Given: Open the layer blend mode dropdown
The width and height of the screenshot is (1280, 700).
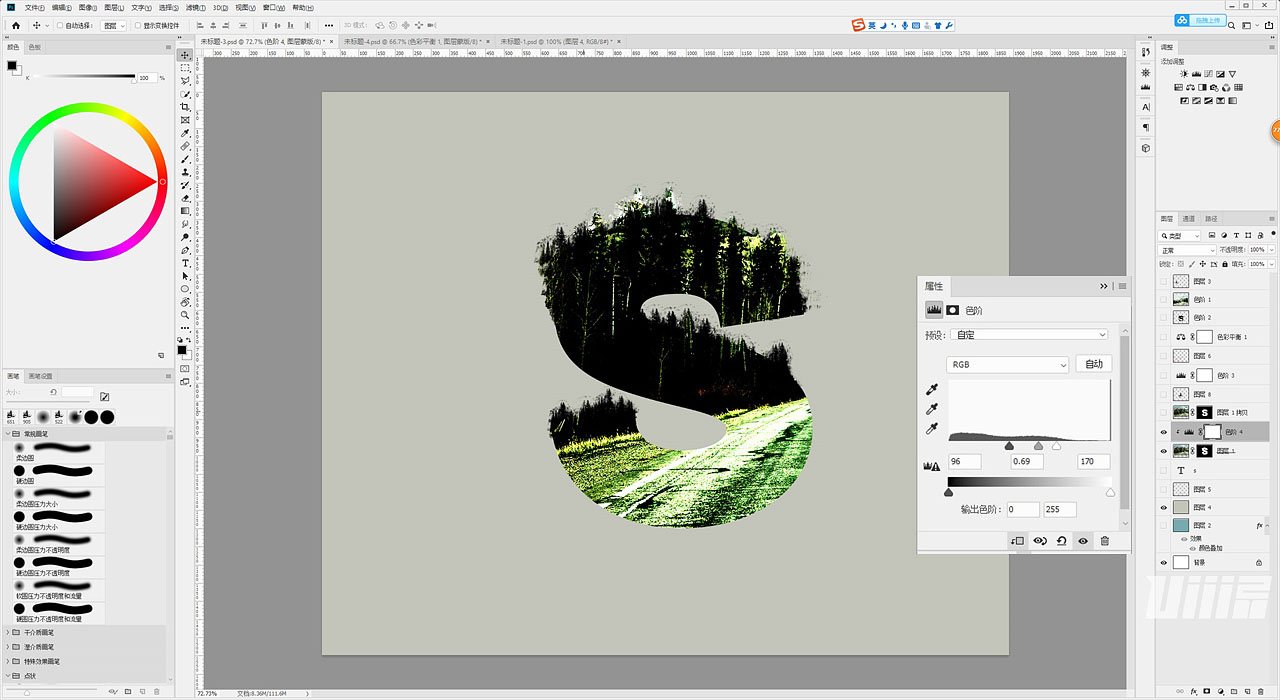Looking at the screenshot, I should pos(1186,250).
